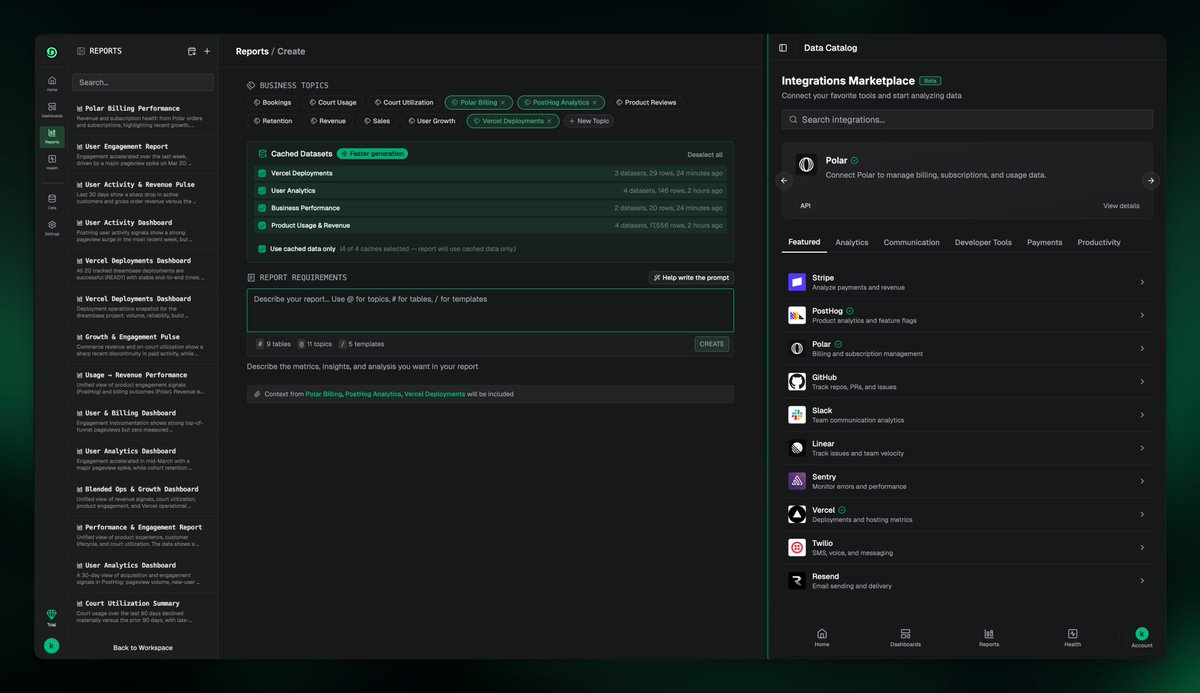
Task: Add a new report with the plus icon
Action: point(207,51)
